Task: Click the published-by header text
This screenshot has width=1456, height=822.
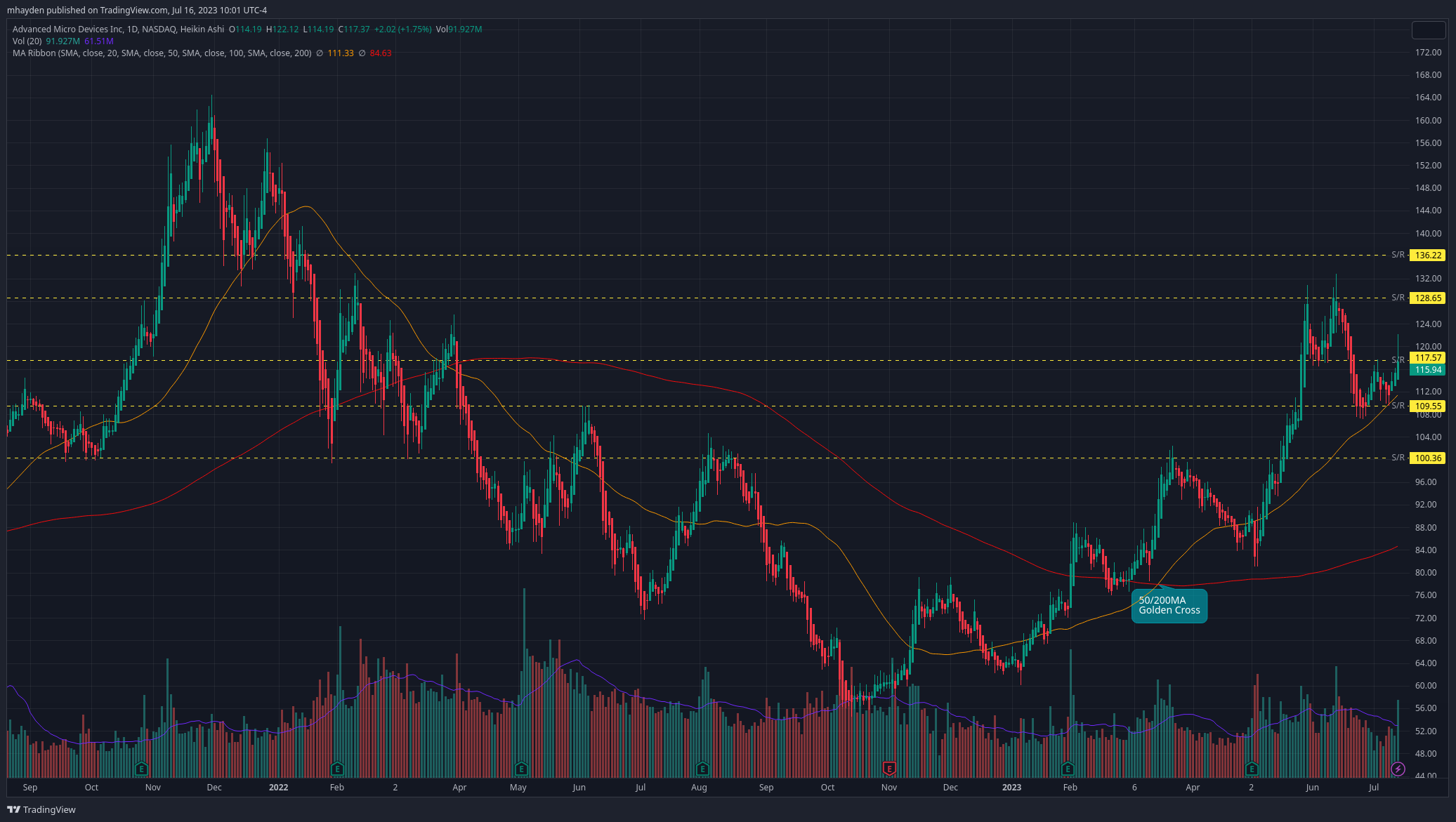Action: [137, 11]
